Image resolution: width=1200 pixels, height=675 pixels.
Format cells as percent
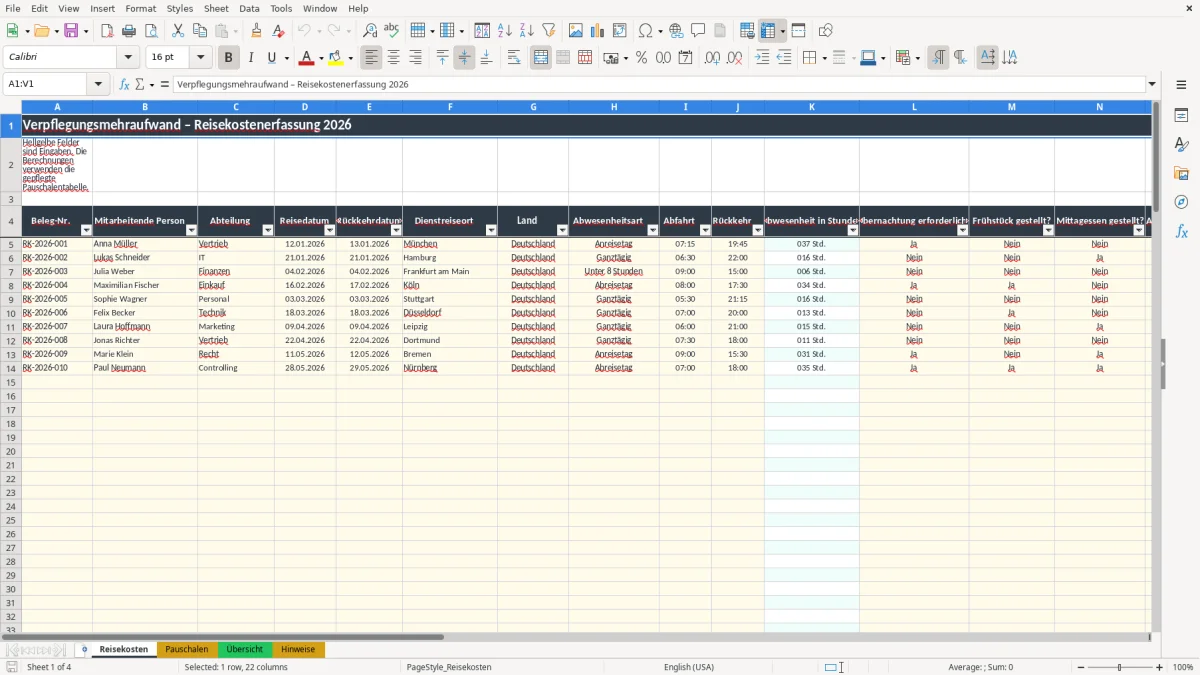click(641, 58)
